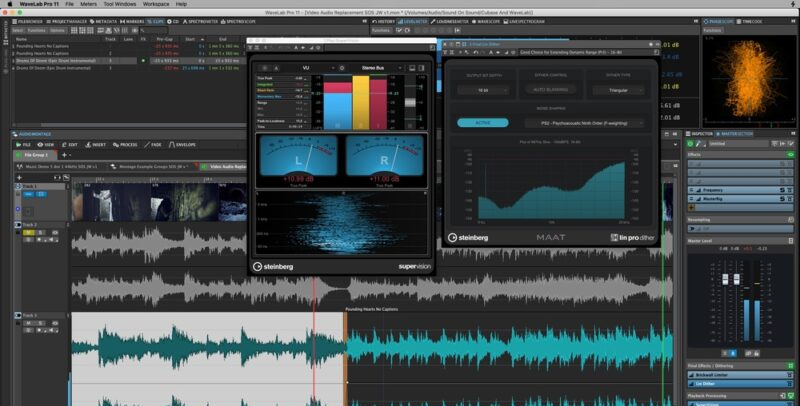Open the noise shaping curve dropdown showing PS2

click(x=584, y=123)
